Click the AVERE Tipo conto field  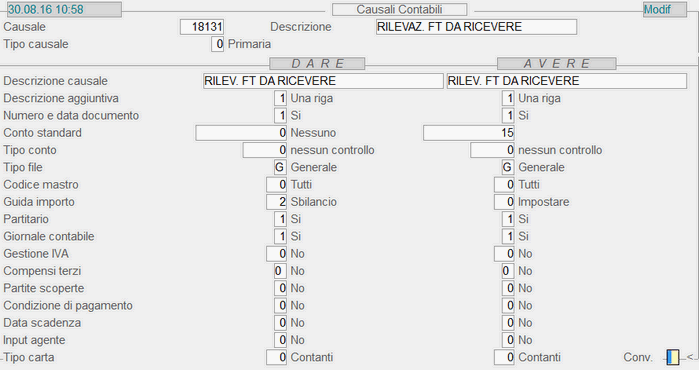[x=493, y=150]
